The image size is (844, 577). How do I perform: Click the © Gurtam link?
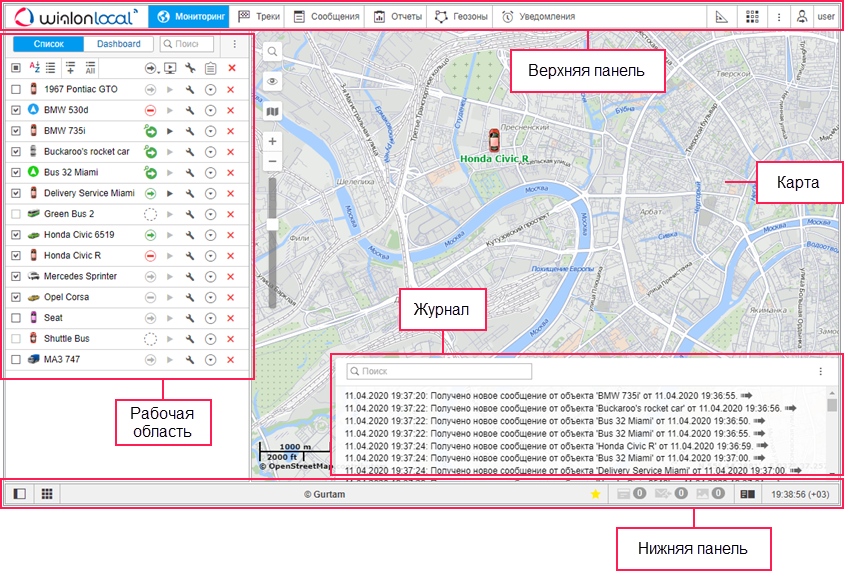[x=324, y=494]
